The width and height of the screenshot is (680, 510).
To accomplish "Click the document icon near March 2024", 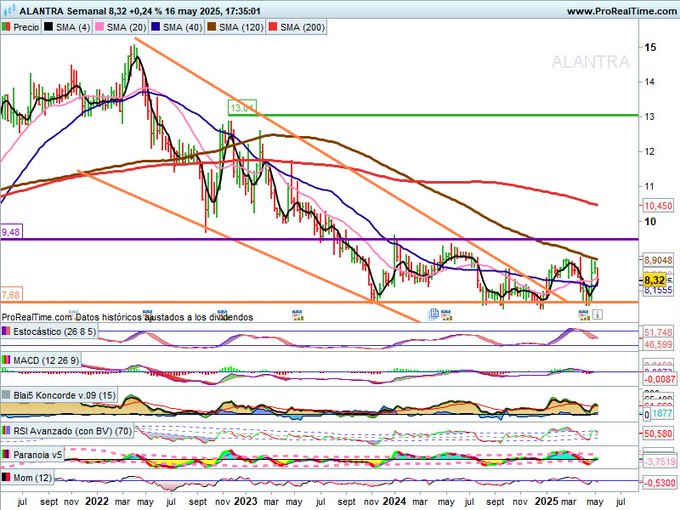I will point(433,314).
